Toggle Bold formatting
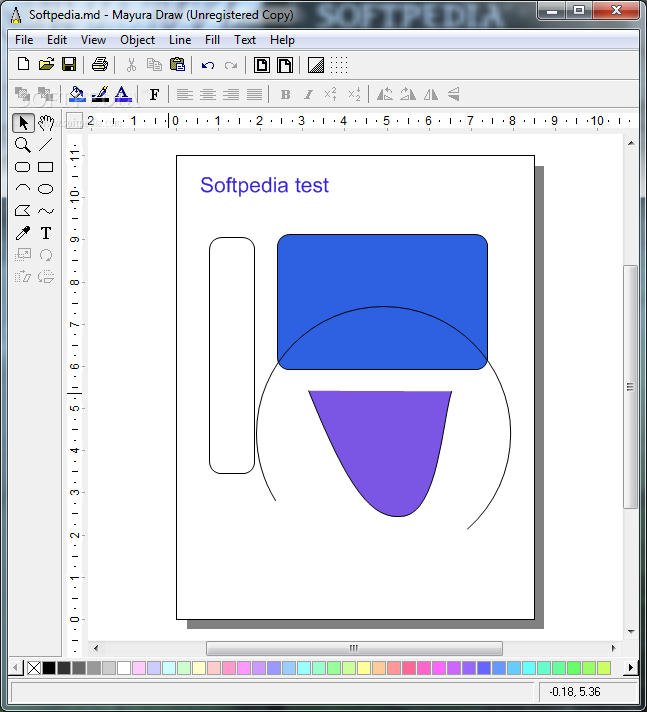Viewport: 647px width, 712px height. (285, 94)
